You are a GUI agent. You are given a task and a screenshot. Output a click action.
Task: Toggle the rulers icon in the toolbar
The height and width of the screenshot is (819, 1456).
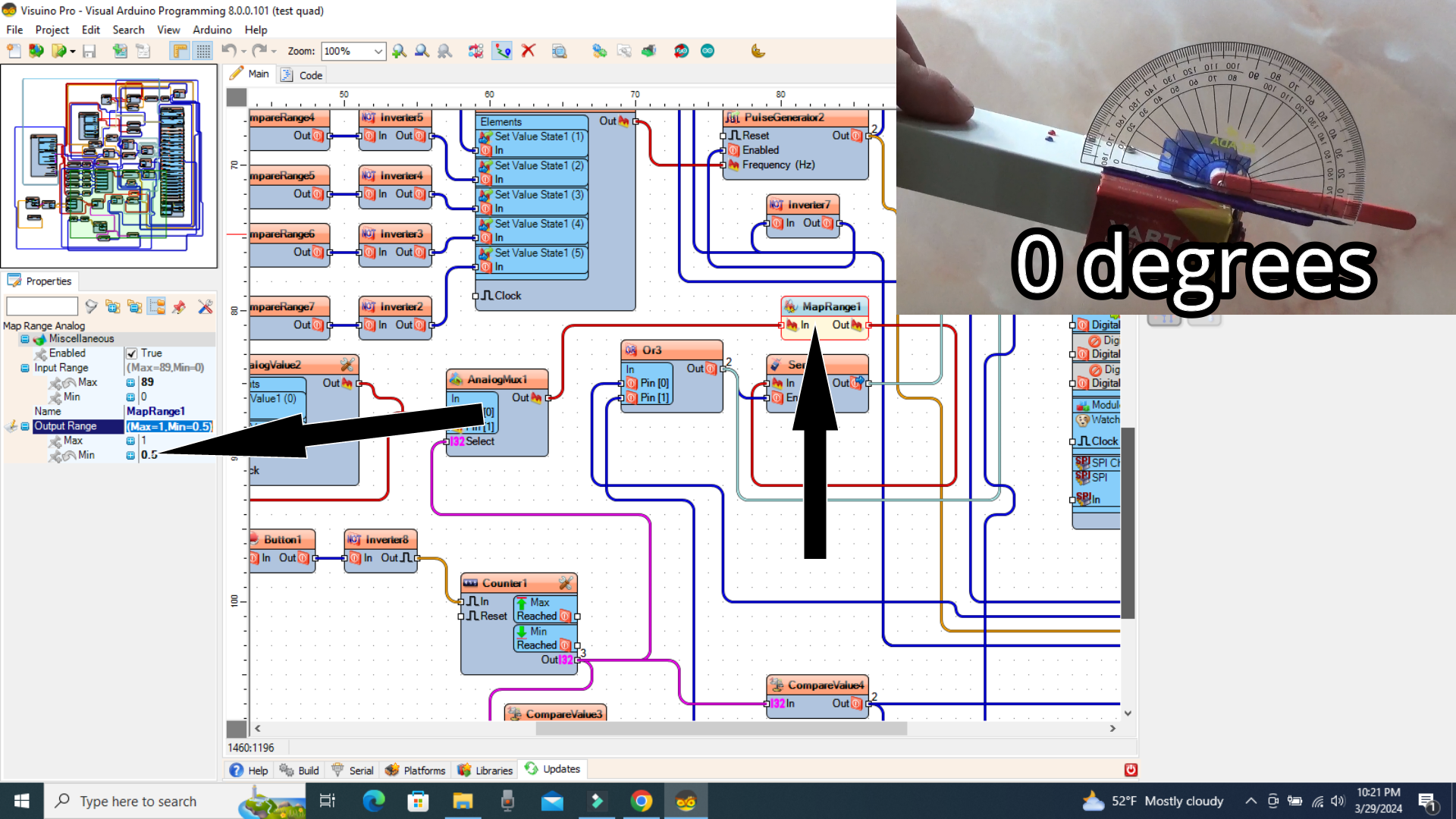180,51
